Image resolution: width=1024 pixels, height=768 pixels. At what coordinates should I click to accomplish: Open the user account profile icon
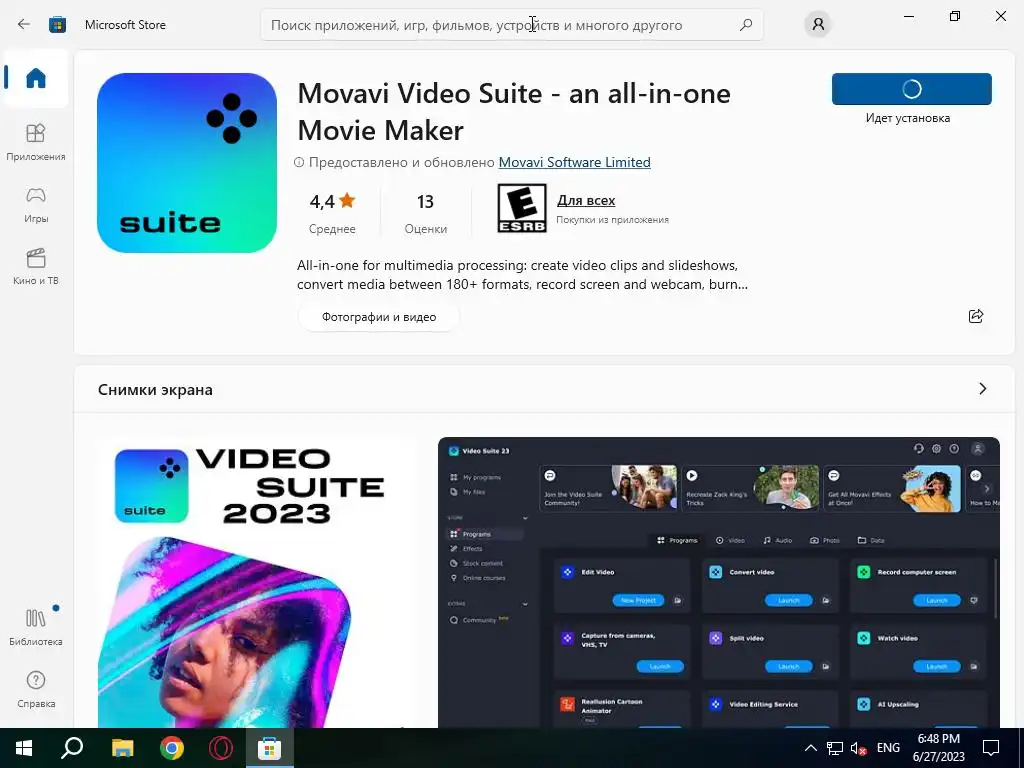pyautogui.click(x=818, y=25)
